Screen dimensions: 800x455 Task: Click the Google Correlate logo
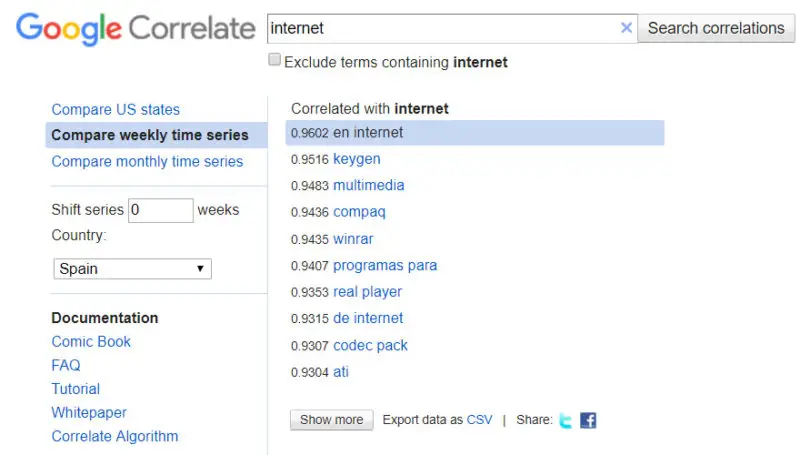tap(136, 29)
